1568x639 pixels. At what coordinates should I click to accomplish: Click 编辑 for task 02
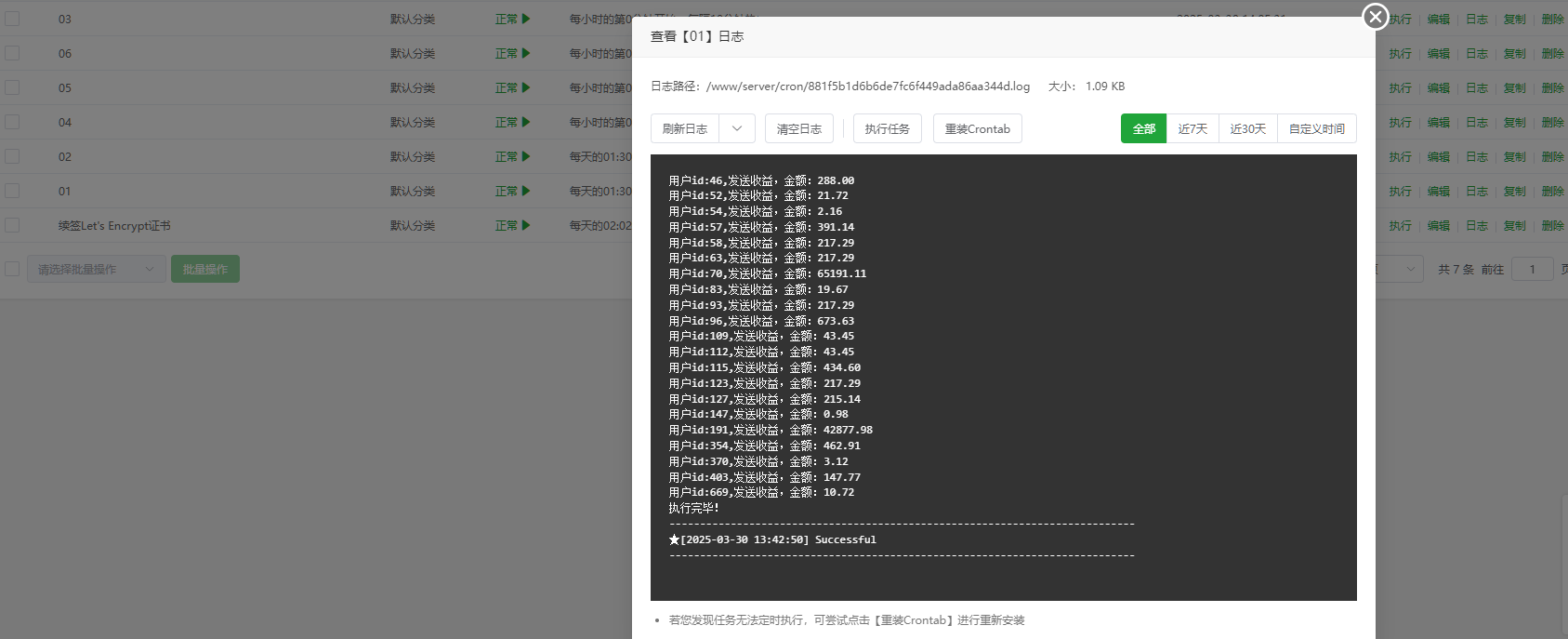1439,156
